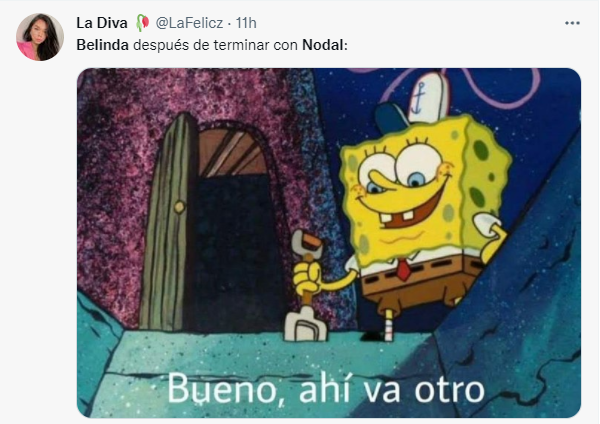
Task: Click the caption 'Bueno, ahí va otro'
Action: 326,390
